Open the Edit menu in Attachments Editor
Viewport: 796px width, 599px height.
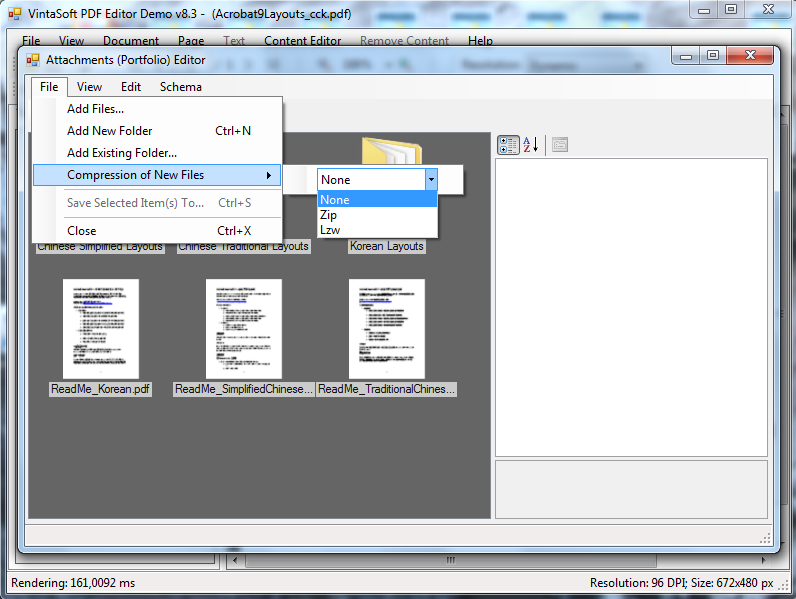click(130, 87)
